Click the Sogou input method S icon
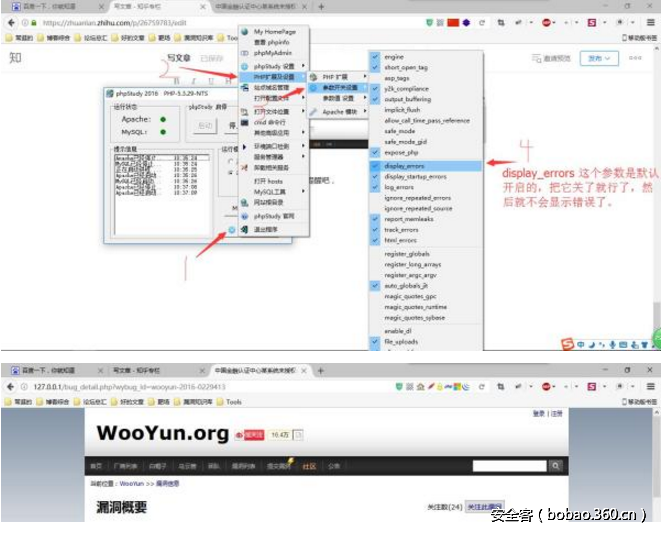Viewport: 661px width, 533px height. tap(567, 344)
